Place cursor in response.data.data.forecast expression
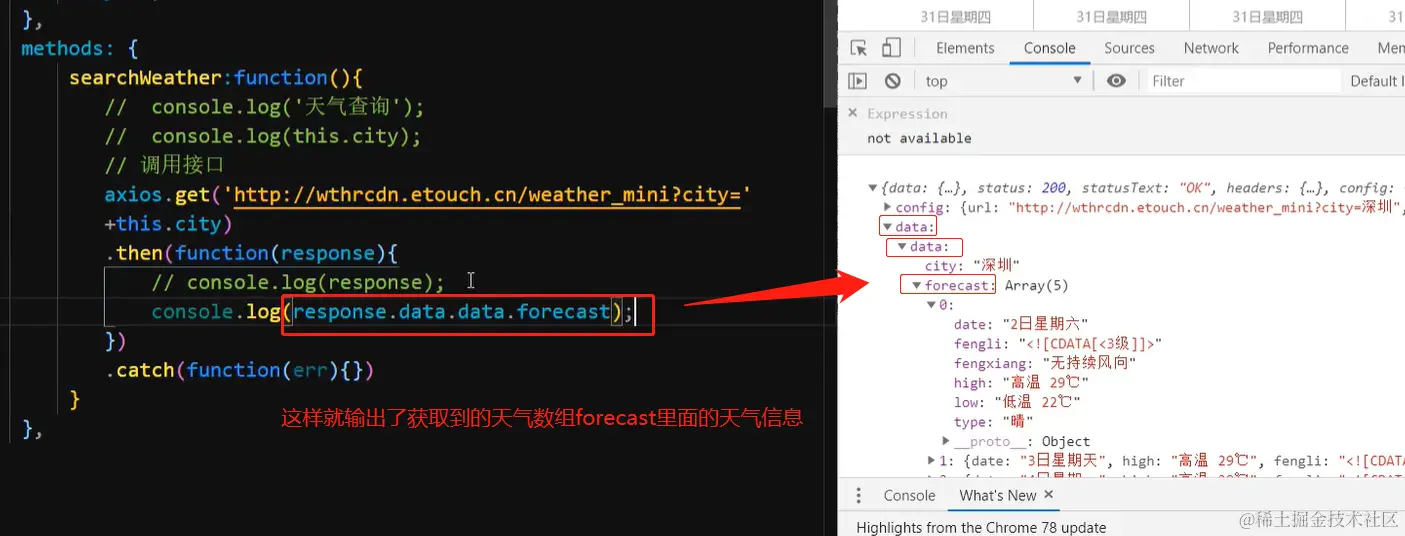Image resolution: width=1405 pixels, height=536 pixels. point(451,312)
